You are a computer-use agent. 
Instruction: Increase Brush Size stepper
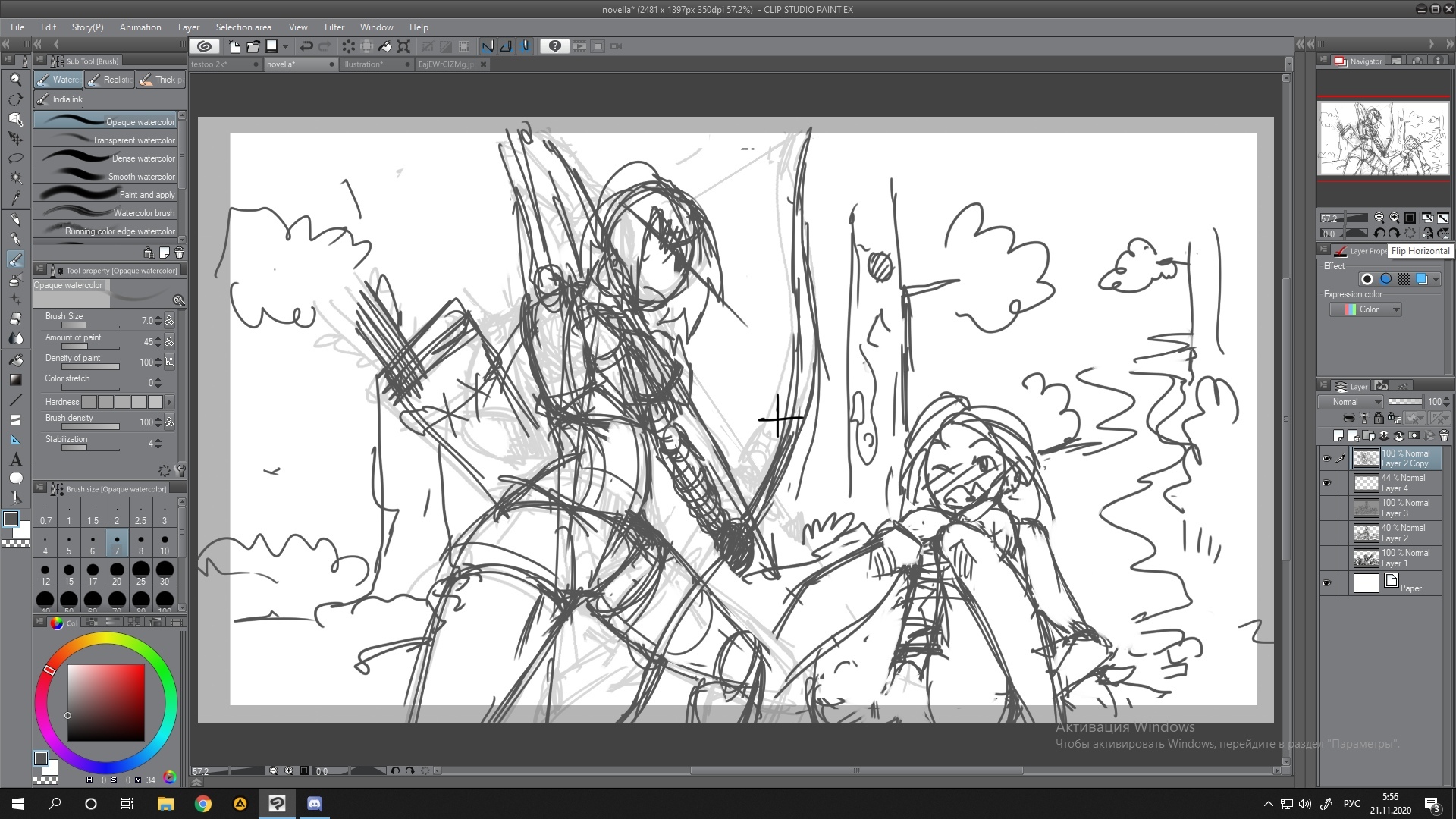point(158,318)
